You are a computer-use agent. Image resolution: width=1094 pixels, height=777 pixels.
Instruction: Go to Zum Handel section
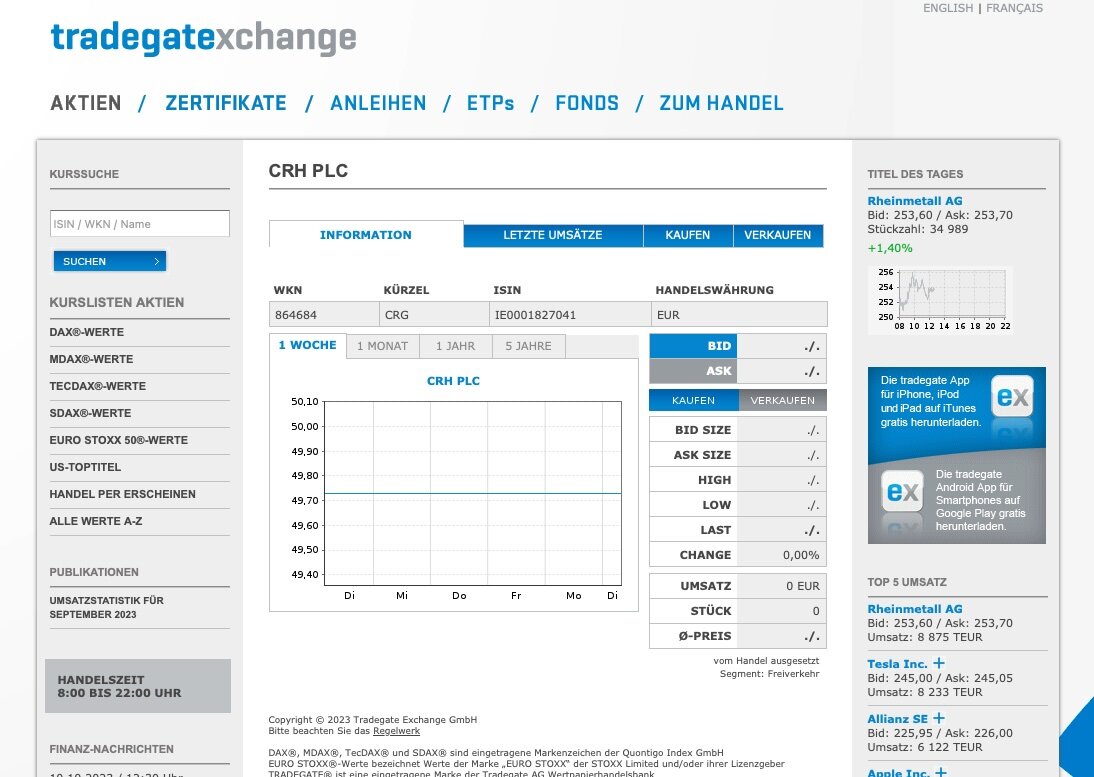click(x=721, y=103)
